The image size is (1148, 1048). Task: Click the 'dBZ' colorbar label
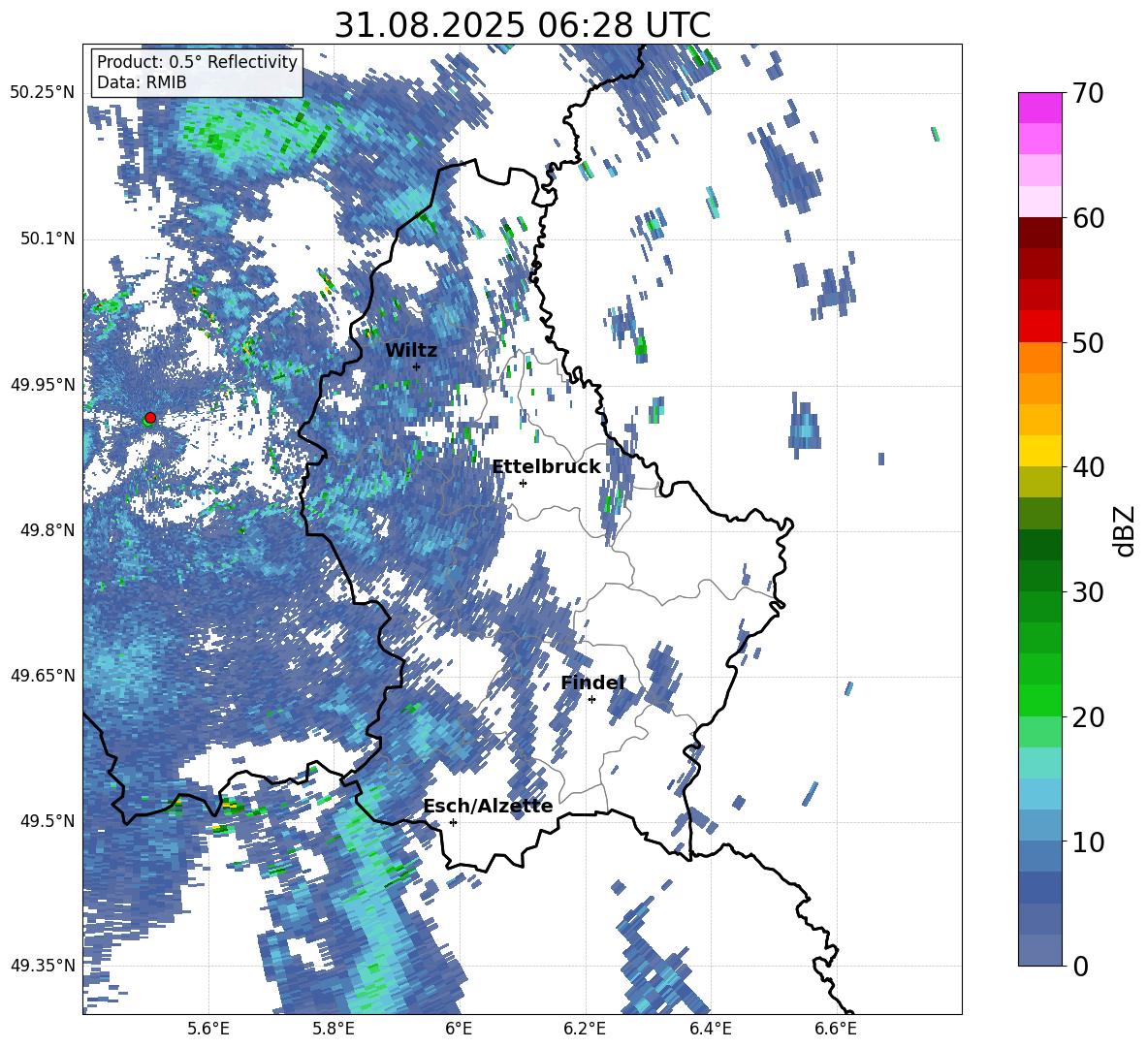tap(1123, 530)
